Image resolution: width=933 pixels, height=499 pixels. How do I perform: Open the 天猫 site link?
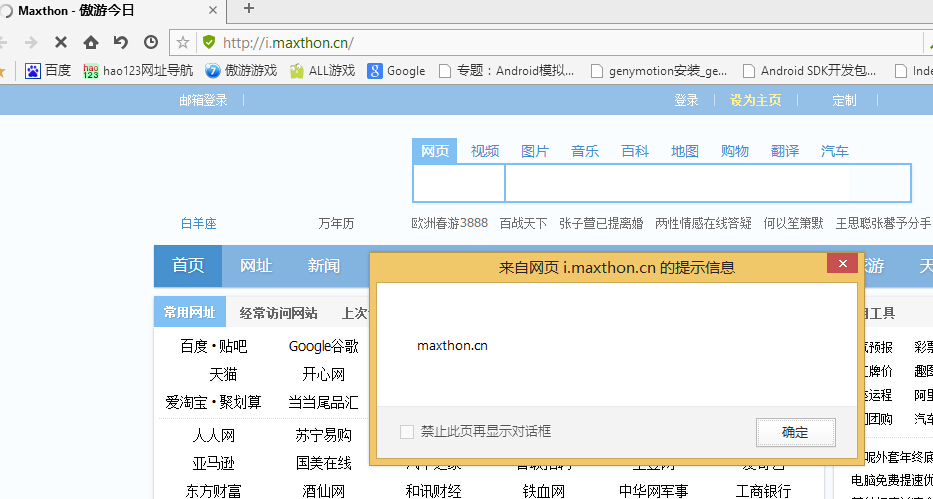pos(223,374)
